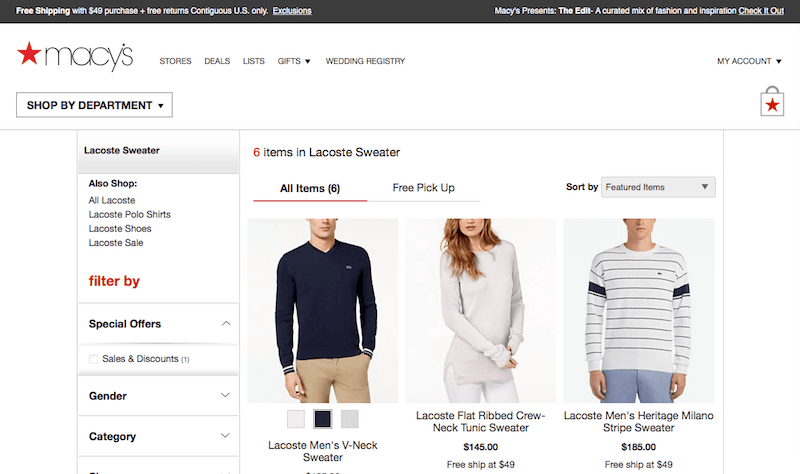Open the Gifts dropdown menu
800x474 pixels.
pyautogui.click(x=294, y=61)
